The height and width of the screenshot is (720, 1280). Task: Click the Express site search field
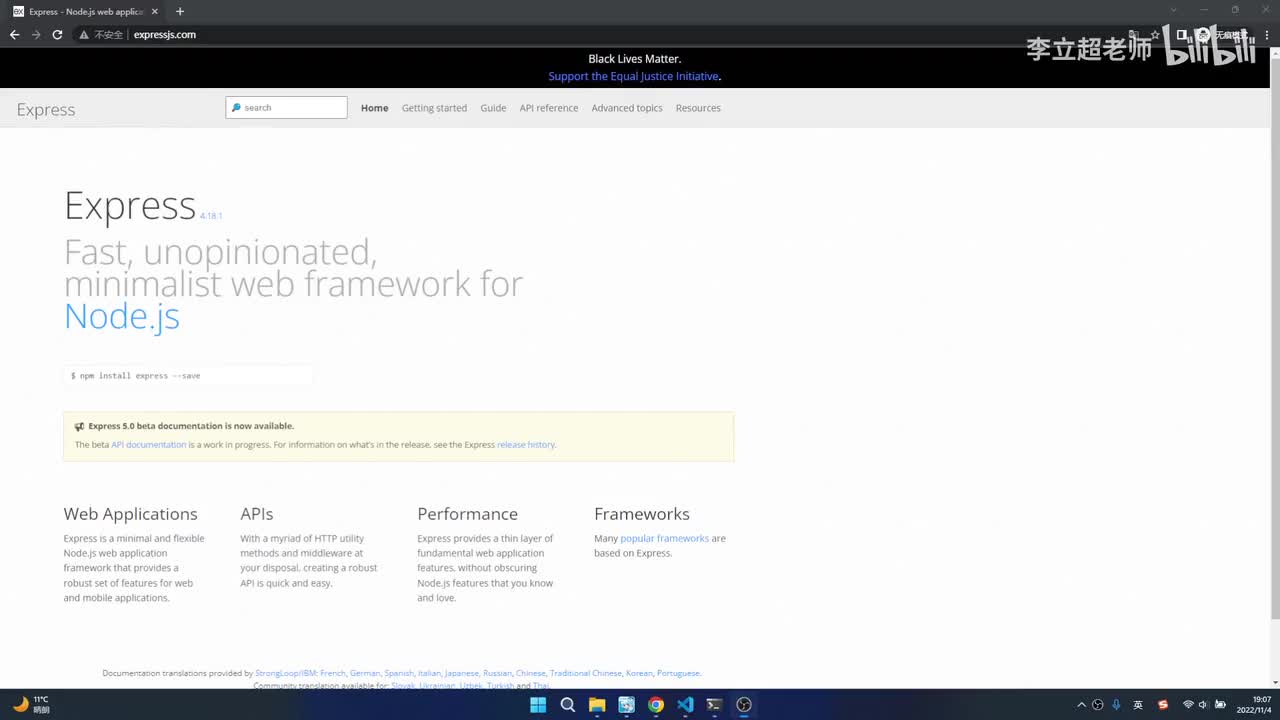(287, 107)
